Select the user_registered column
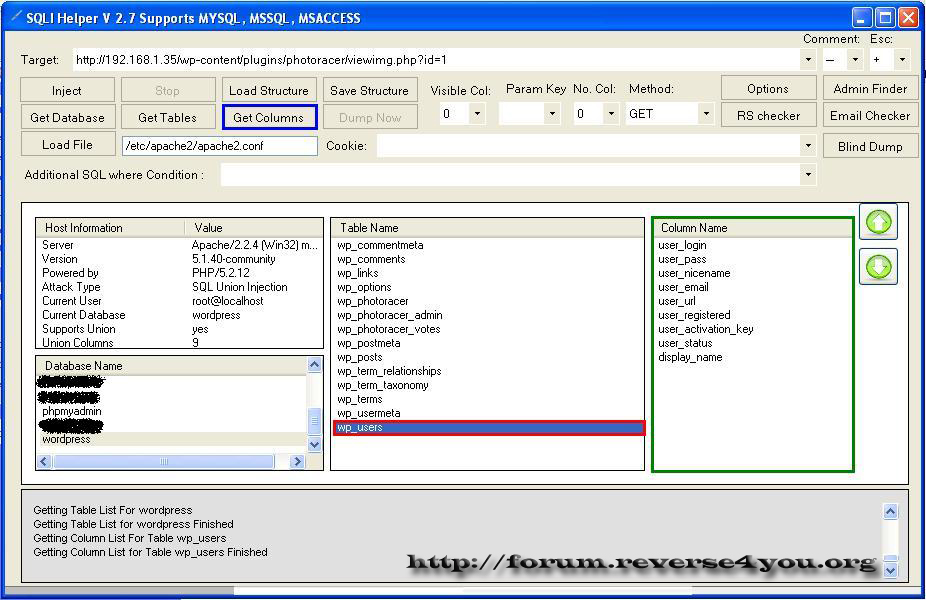 click(x=753, y=315)
